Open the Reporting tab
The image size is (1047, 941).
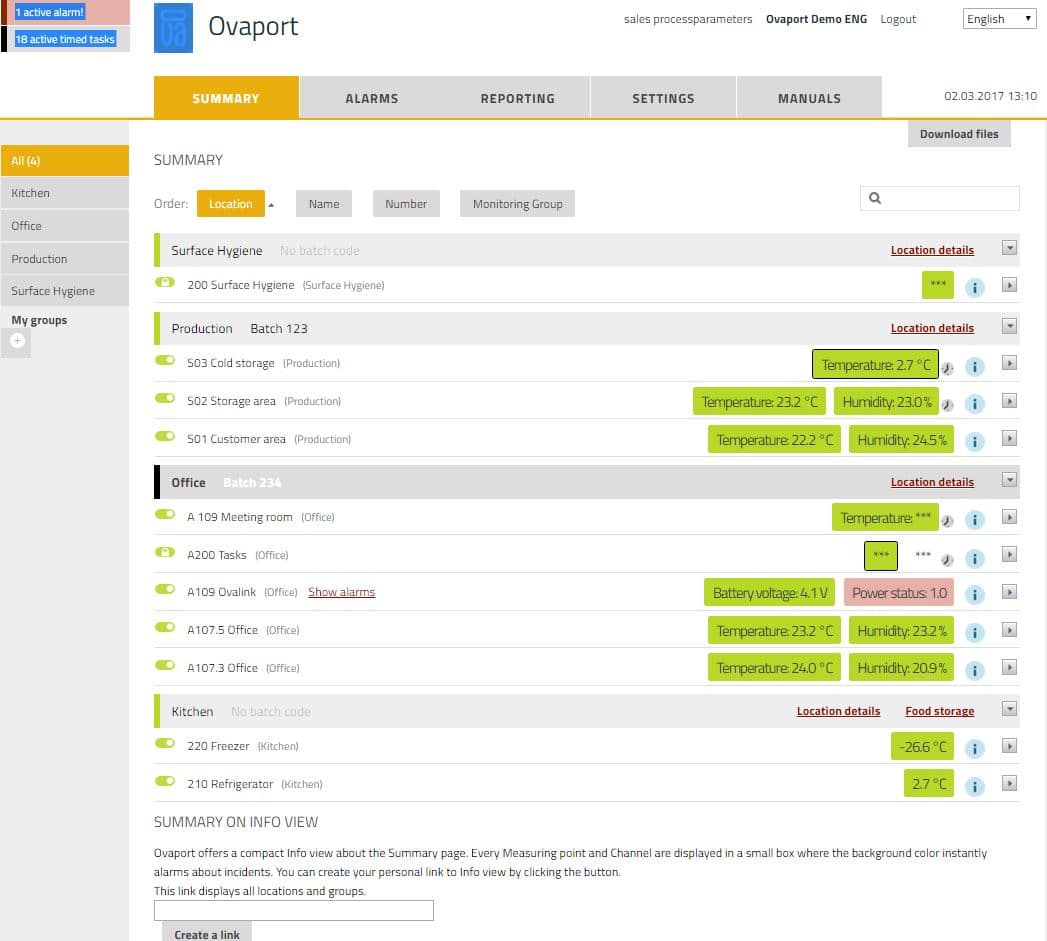517,97
